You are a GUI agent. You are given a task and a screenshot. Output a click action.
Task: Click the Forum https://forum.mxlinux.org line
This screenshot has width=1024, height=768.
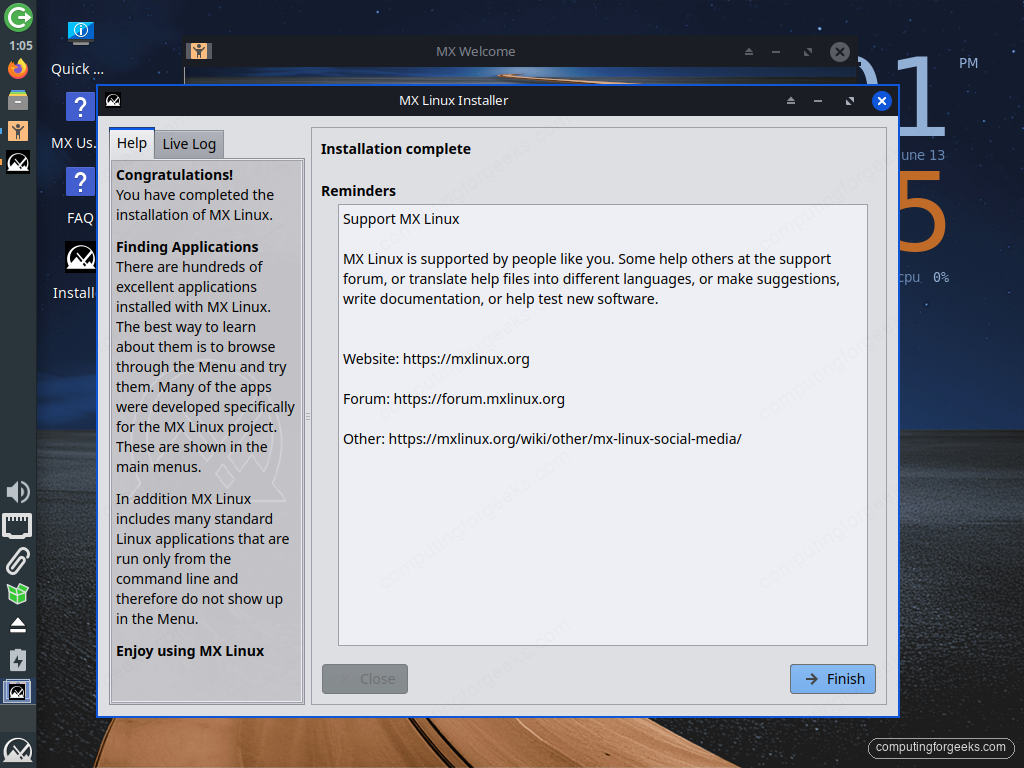[454, 399]
